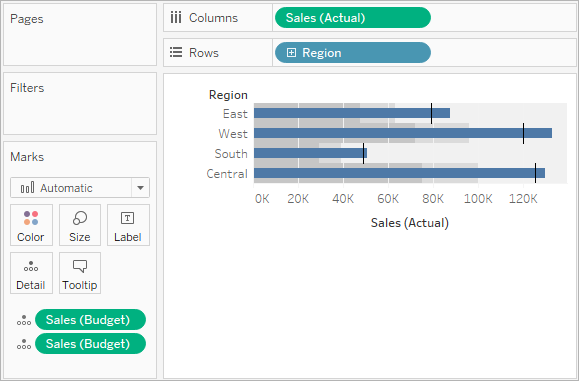The height and width of the screenshot is (381, 579).
Task: Click the Pages shelf title
Action: tap(27, 19)
